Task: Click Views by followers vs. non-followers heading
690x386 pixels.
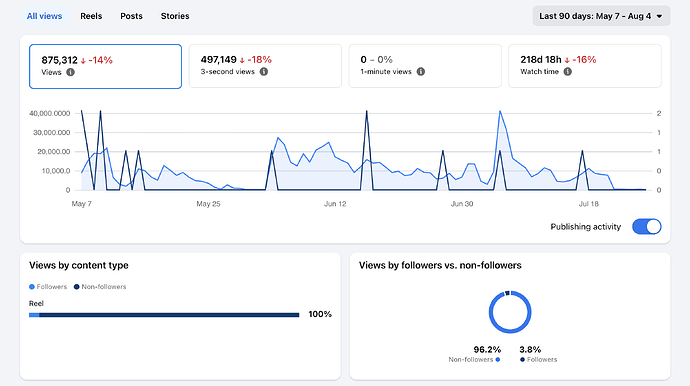Action: pos(440,265)
